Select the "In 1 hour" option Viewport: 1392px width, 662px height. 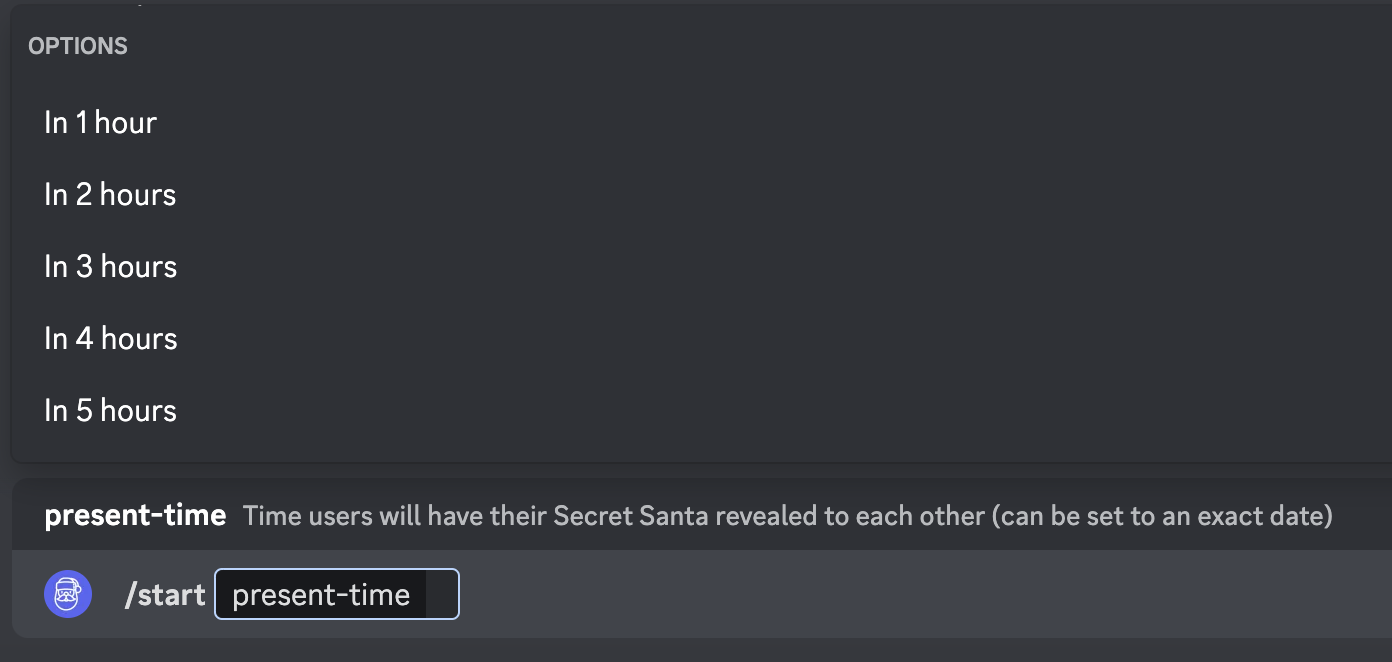point(100,122)
